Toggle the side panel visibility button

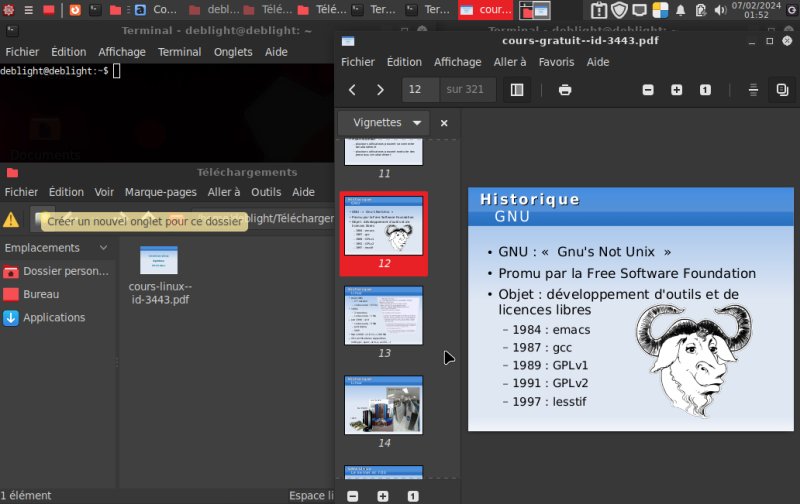click(517, 90)
